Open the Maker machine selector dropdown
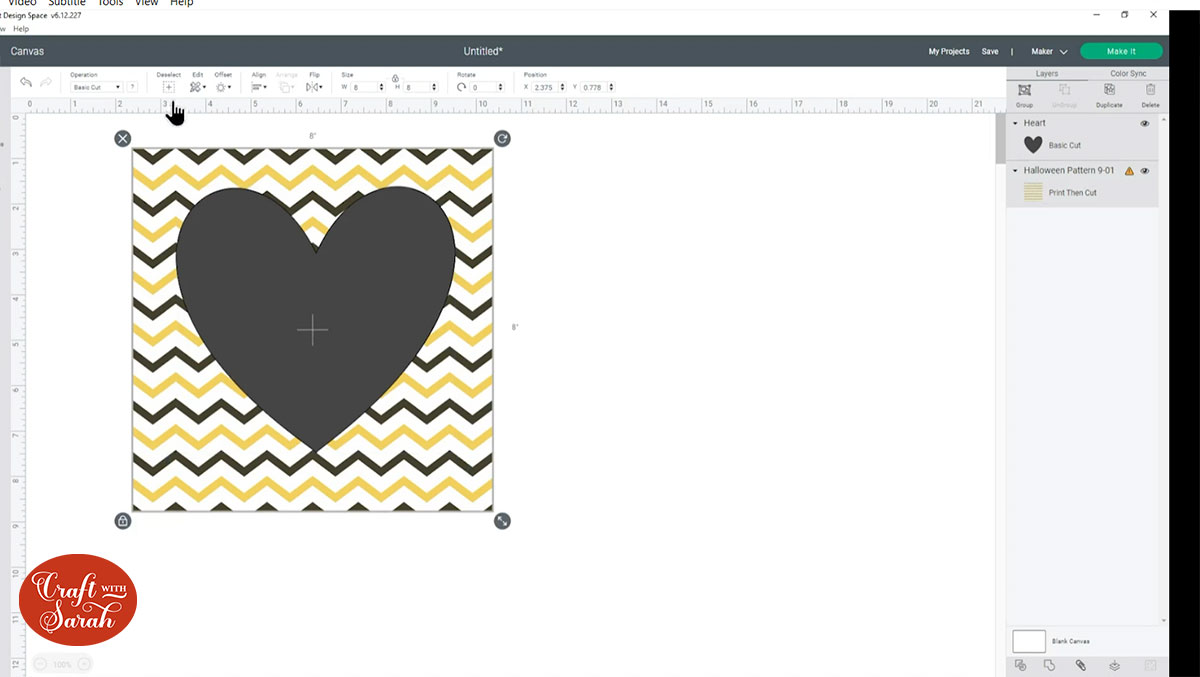The height and width of the screenshot is (677, 1200). coord(1049,51)
